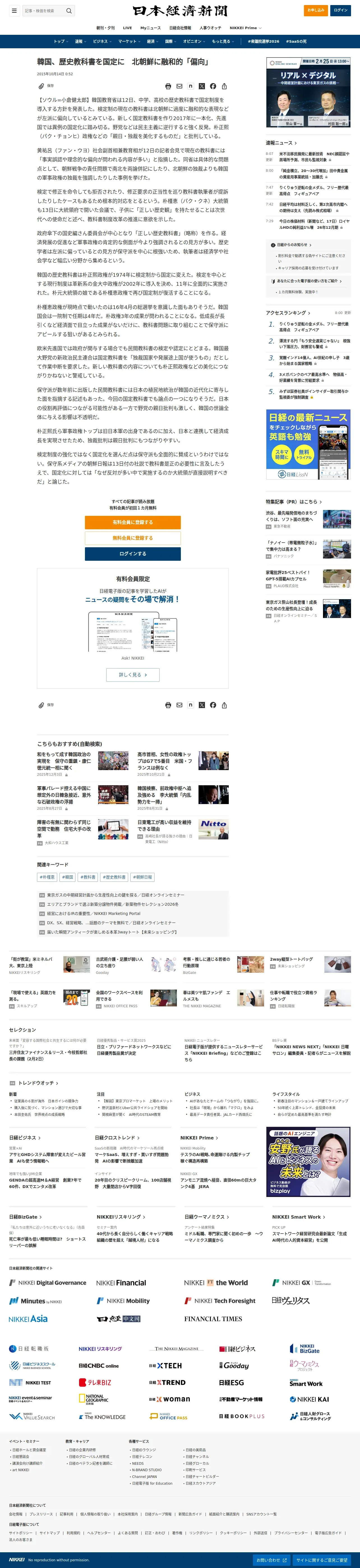
Task: Click orange 有料会員に登録する button
Action: (x=133, y=522)
